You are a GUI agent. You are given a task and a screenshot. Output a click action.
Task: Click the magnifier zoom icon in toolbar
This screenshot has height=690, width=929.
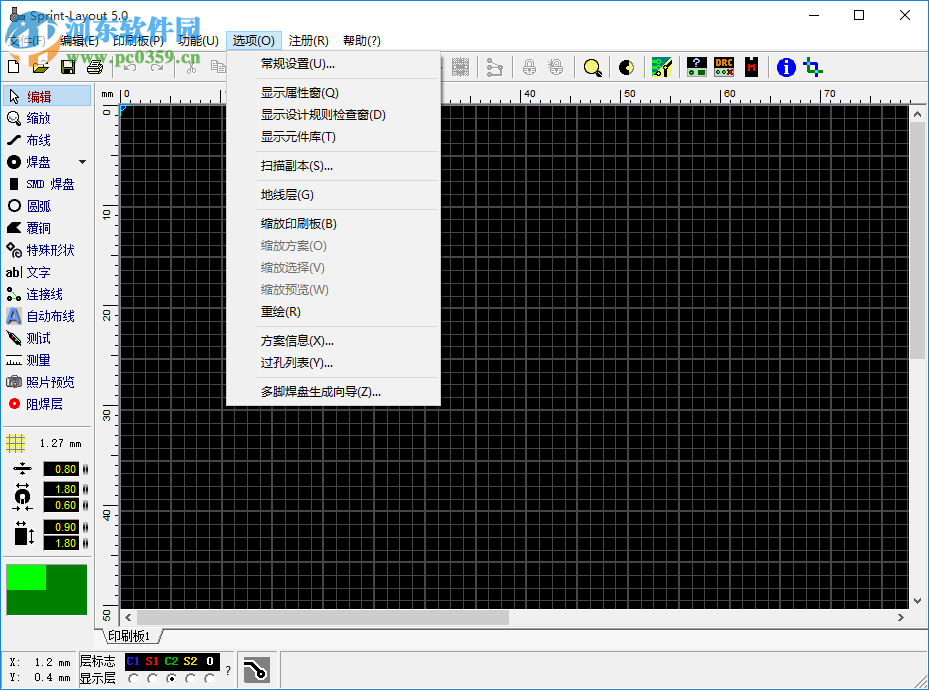[x=592, y=68]
